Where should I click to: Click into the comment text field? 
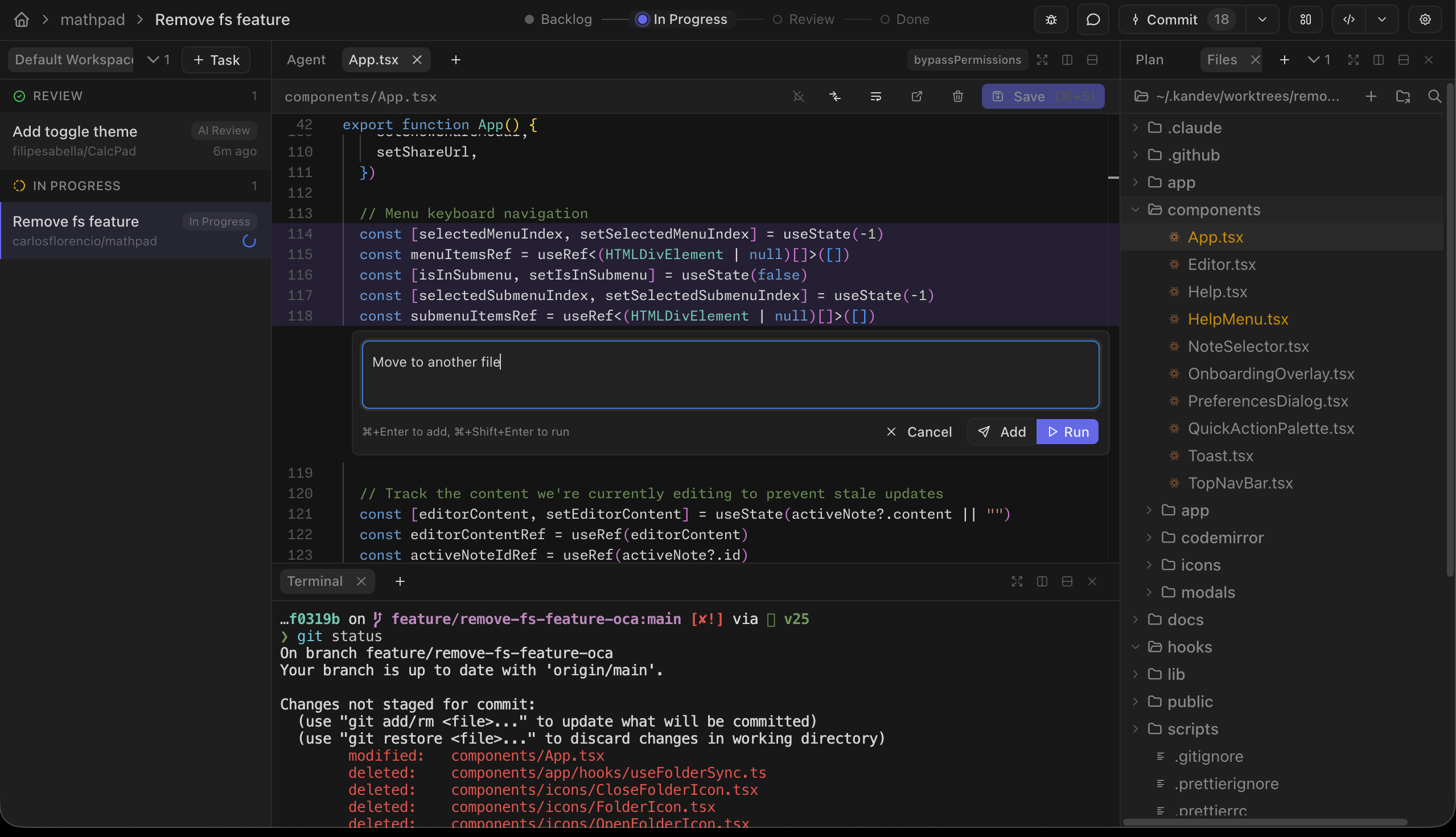730,375
